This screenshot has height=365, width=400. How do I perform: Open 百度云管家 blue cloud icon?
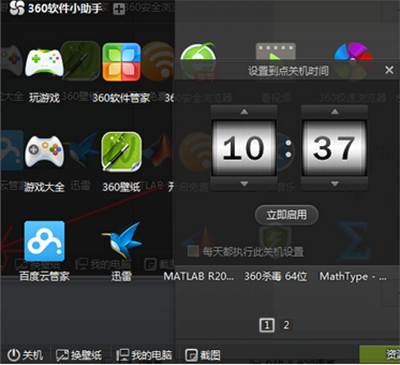(44, 241)
